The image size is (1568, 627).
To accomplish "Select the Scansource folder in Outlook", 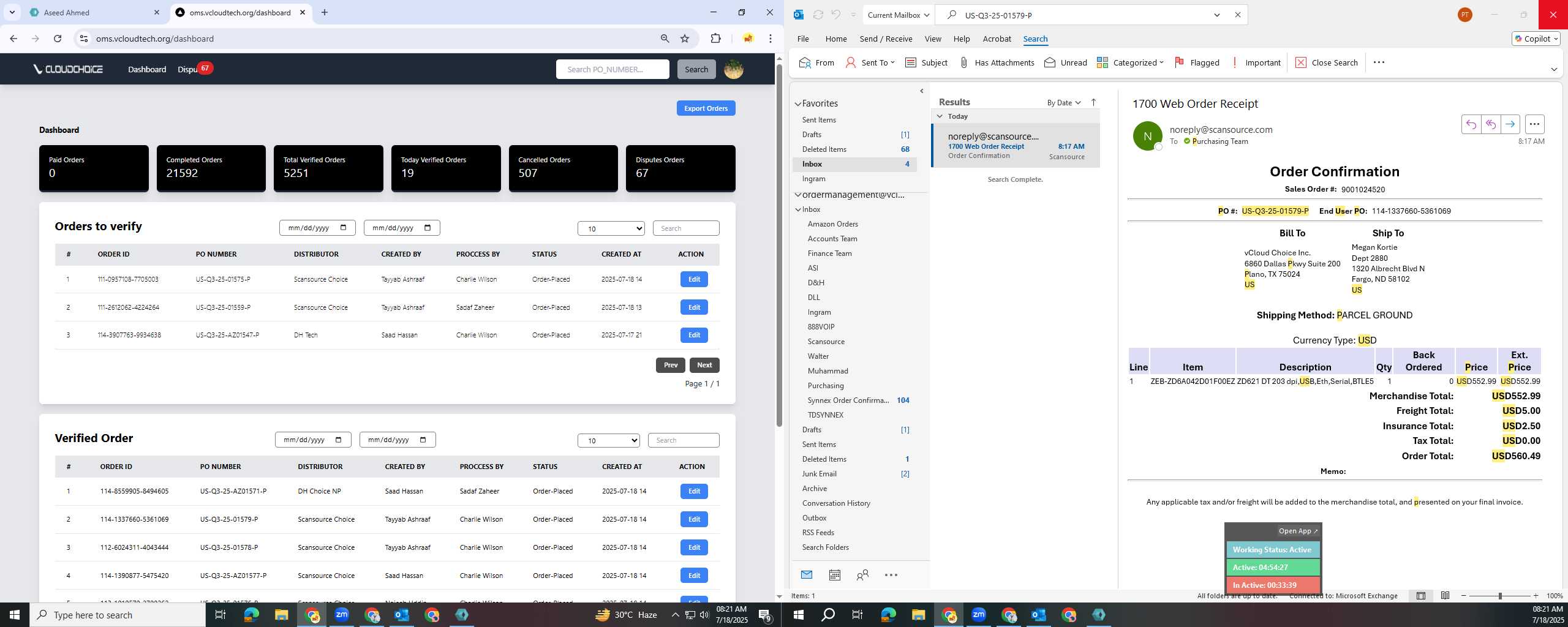I will tap(826, 342).
